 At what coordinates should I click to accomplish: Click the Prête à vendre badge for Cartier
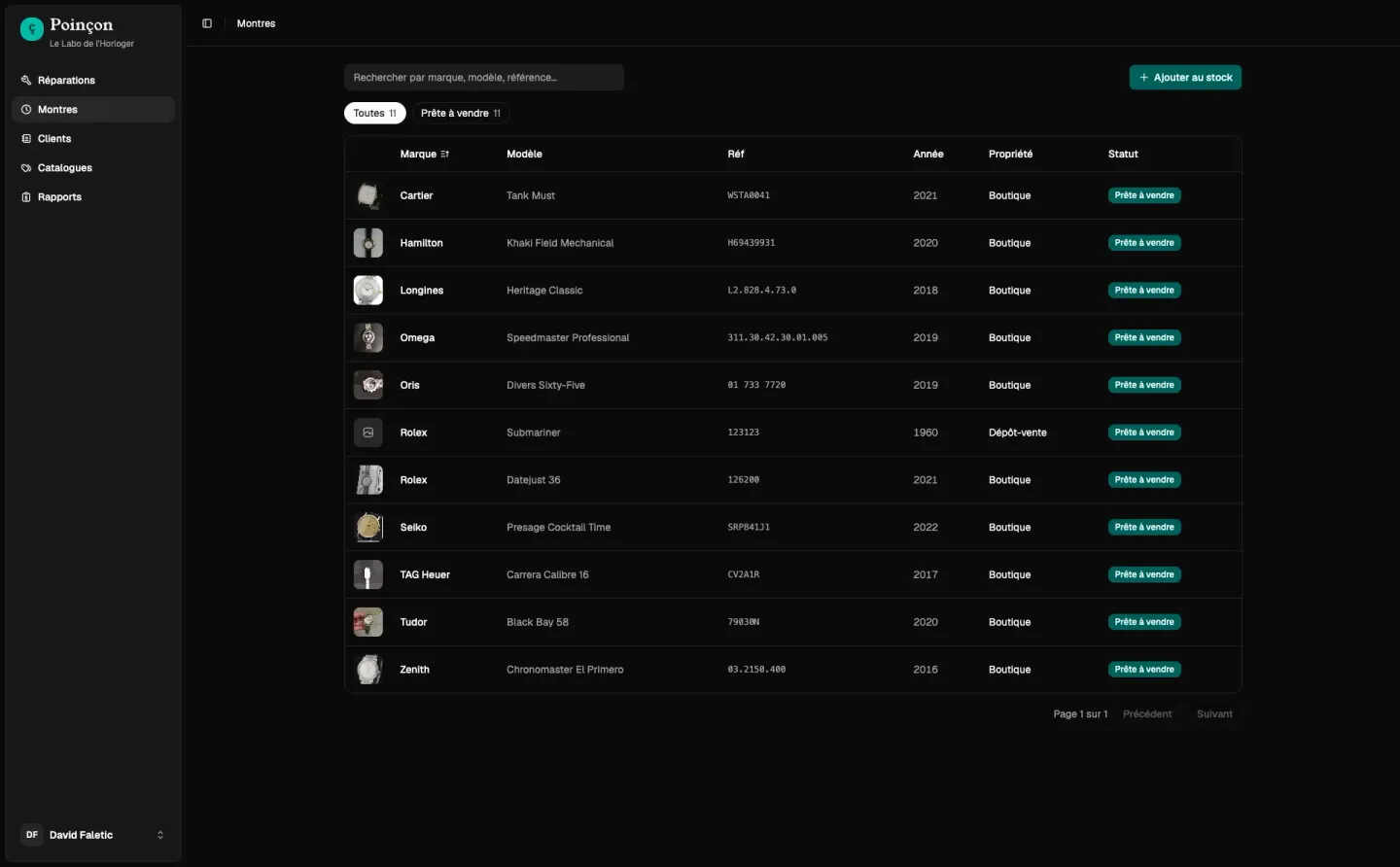point(1144,195)
